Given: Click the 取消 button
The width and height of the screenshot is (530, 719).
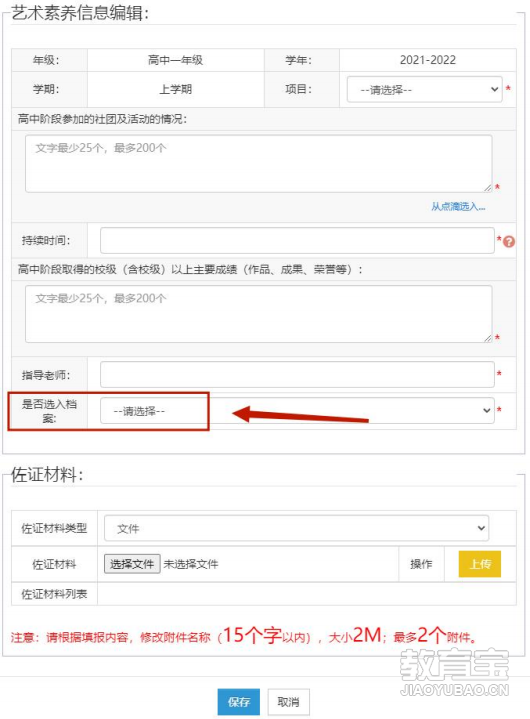Looking at the screenshot, I should [x=288, y=702].
